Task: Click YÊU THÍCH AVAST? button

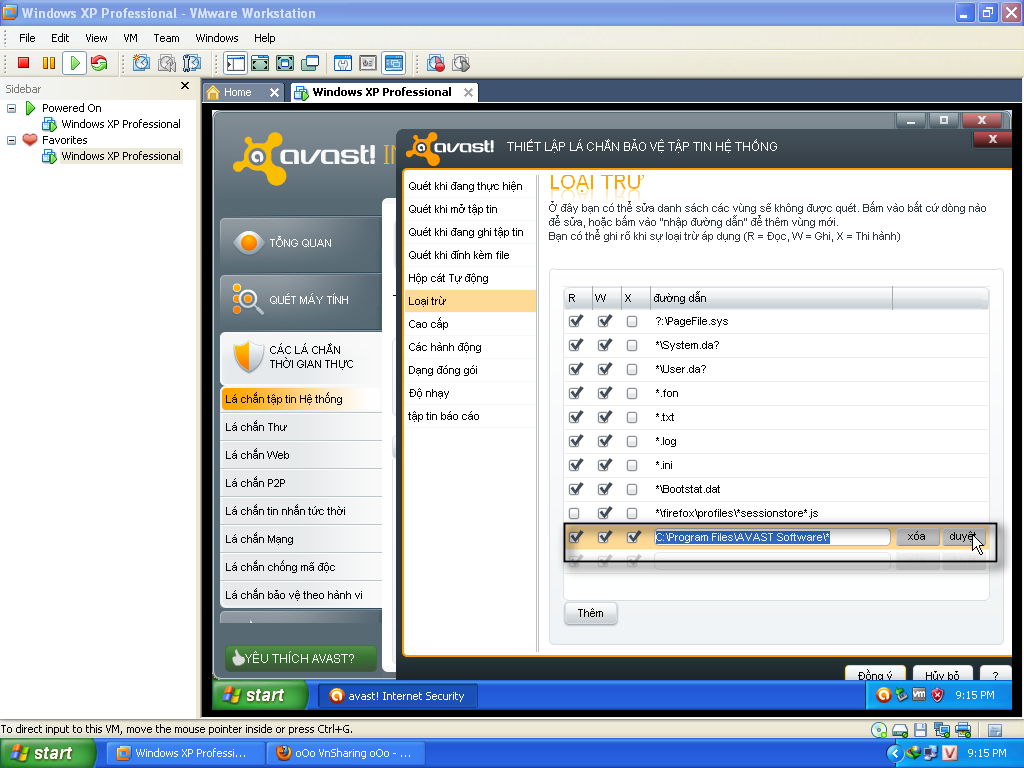Action: pos(300,658)
